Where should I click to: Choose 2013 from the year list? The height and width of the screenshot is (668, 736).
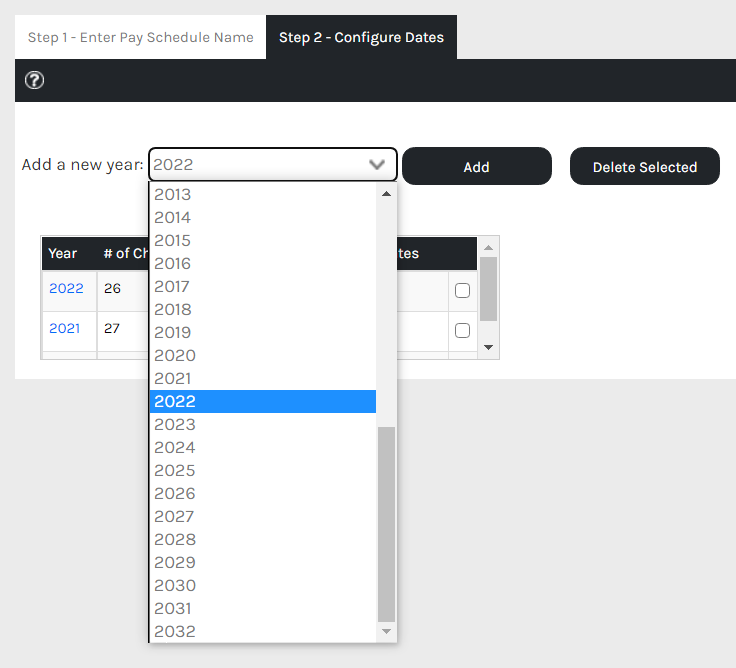click(x=263, y=194)
